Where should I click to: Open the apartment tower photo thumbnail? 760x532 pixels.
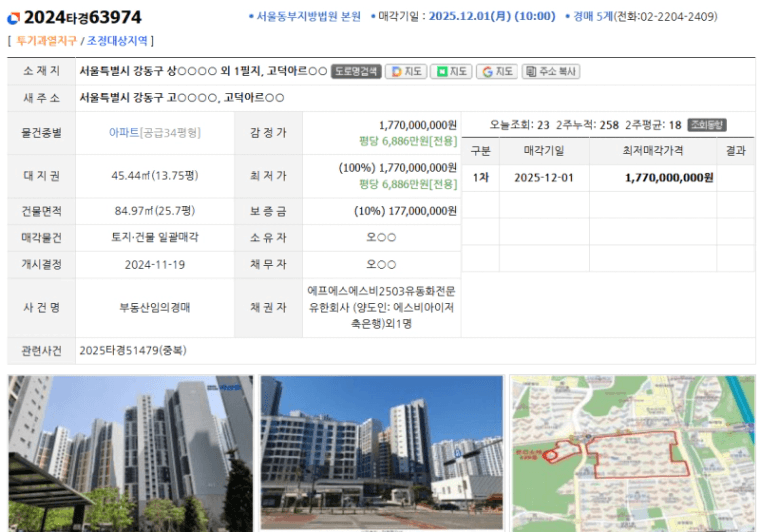130,453
